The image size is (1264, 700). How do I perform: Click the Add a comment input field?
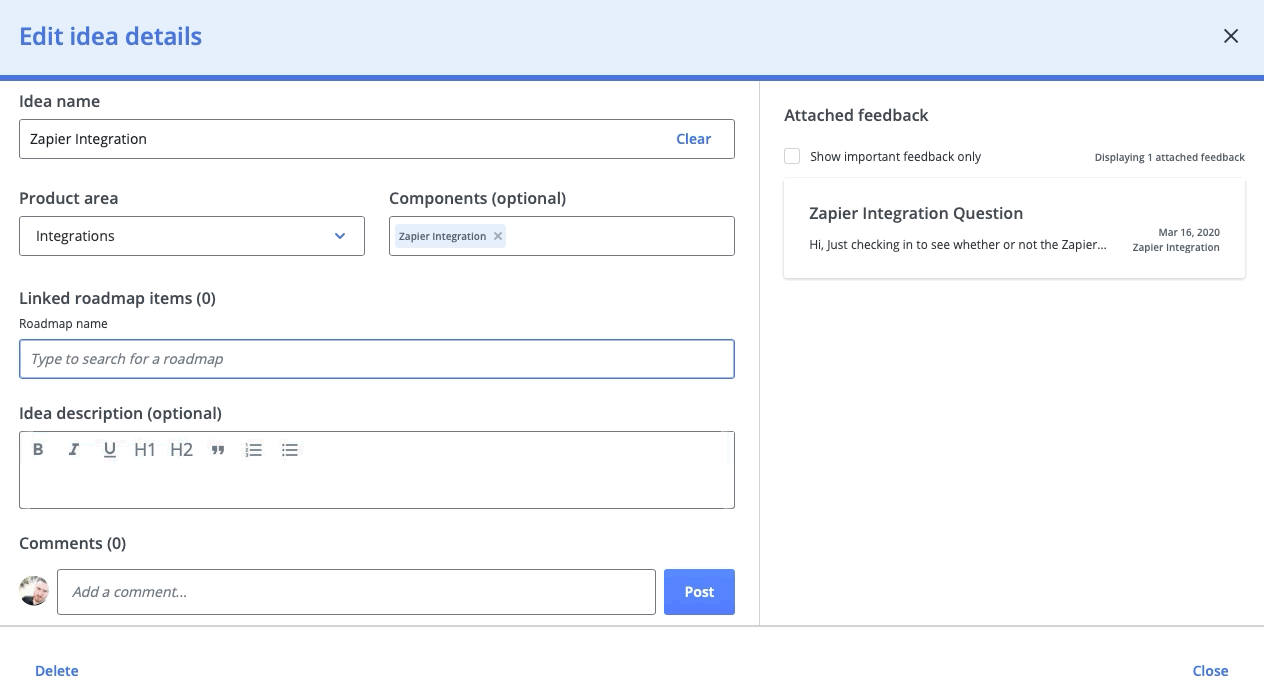(x=356, y=592)
